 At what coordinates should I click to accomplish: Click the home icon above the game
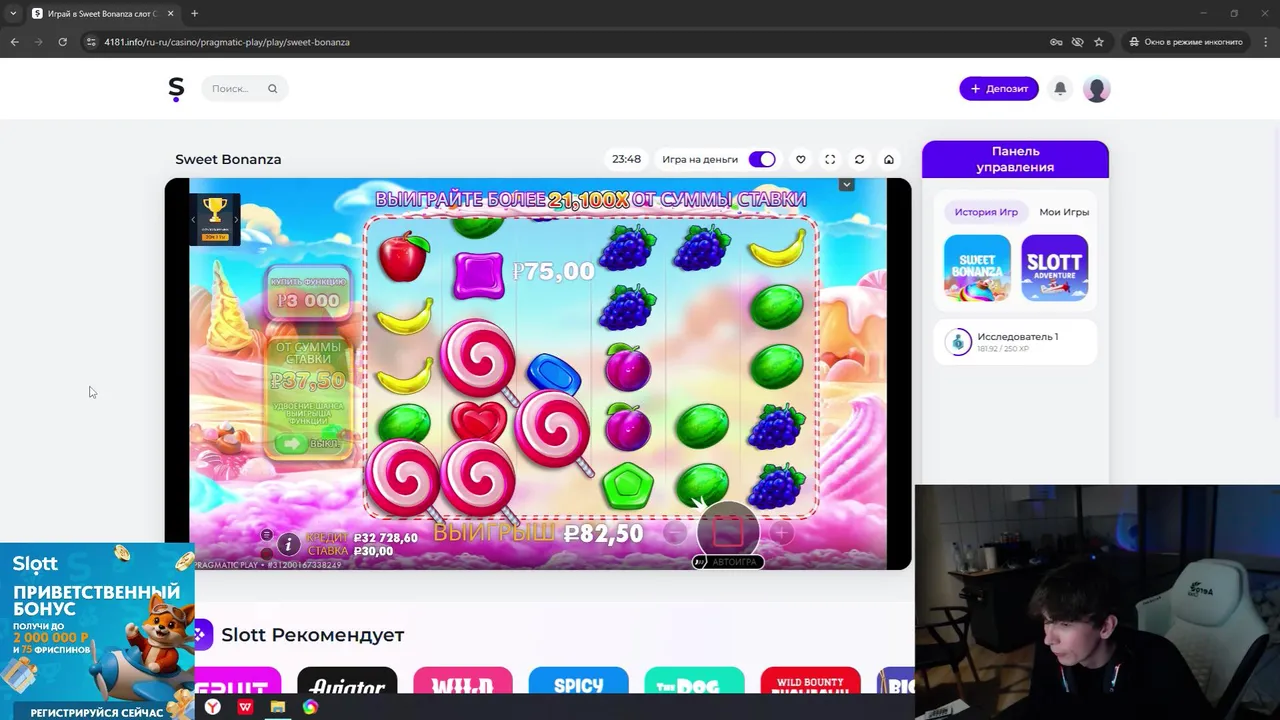[888, 159]
